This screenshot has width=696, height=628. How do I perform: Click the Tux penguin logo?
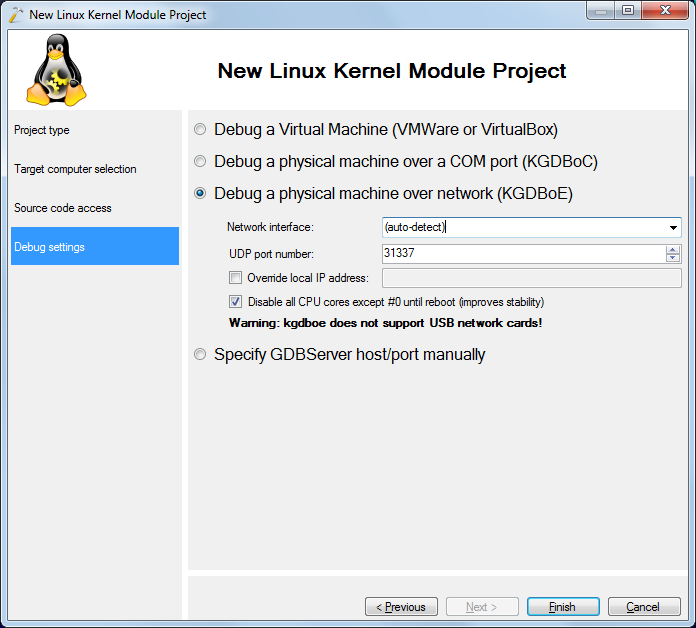(56, 70)
